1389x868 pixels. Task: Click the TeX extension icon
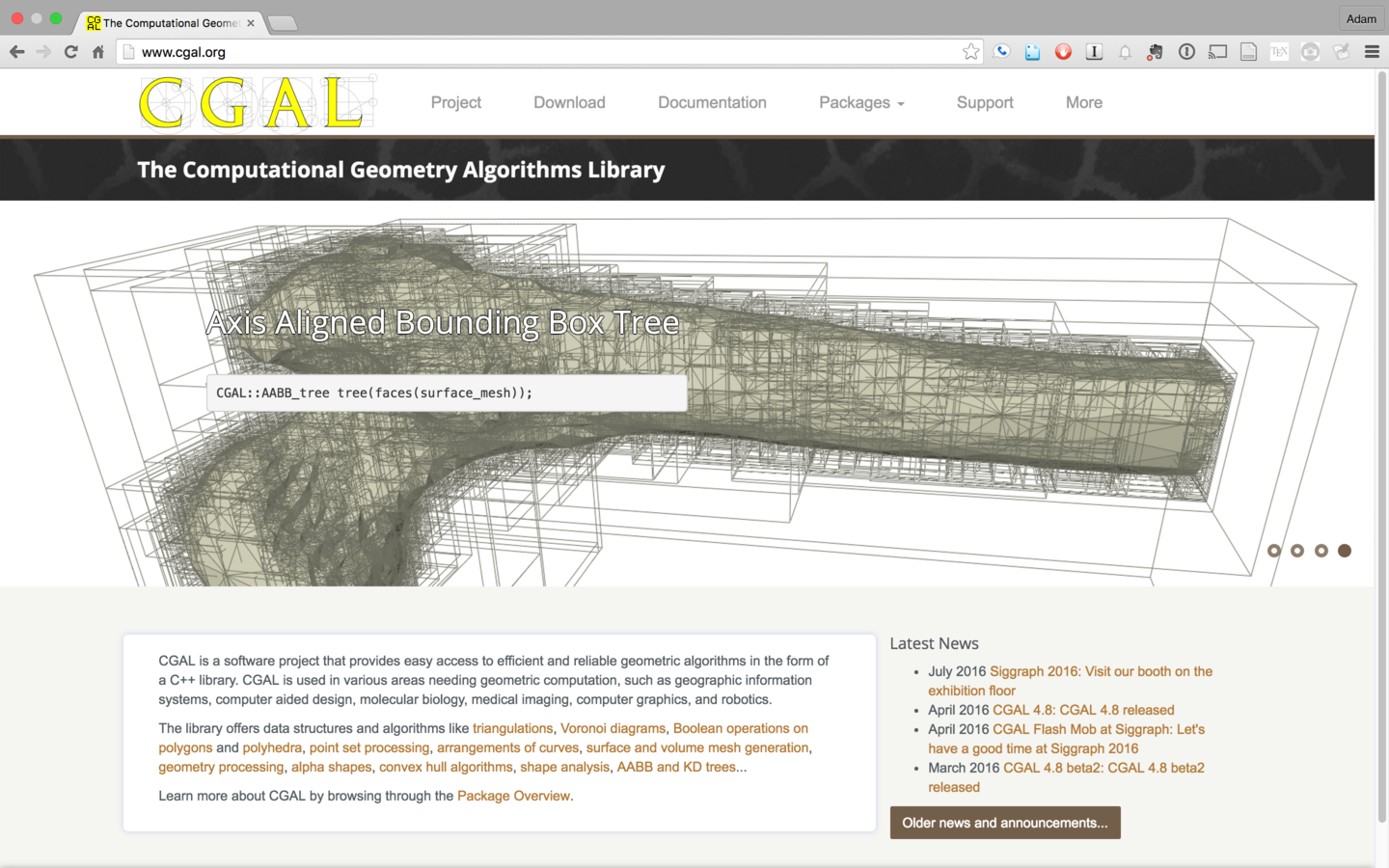tap(1279, 52)
